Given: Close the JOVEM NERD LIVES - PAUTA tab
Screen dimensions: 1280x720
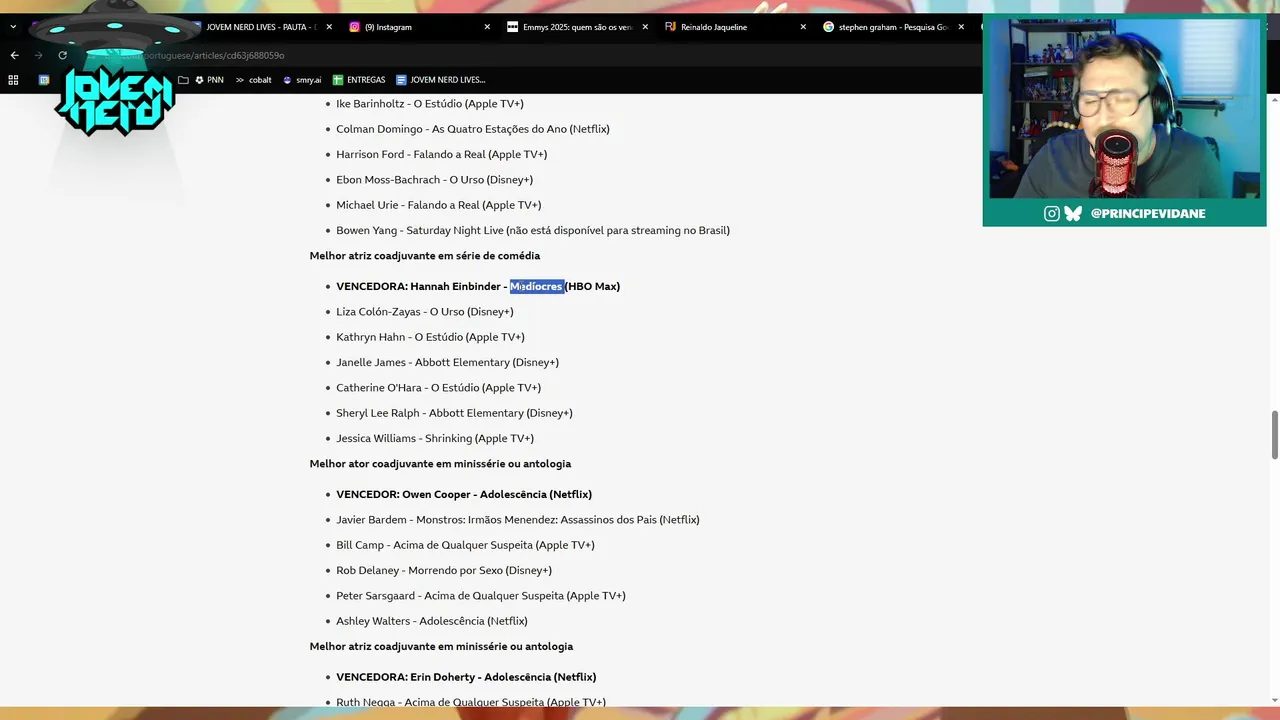Looking at the screenshot, I should (329, 27).
